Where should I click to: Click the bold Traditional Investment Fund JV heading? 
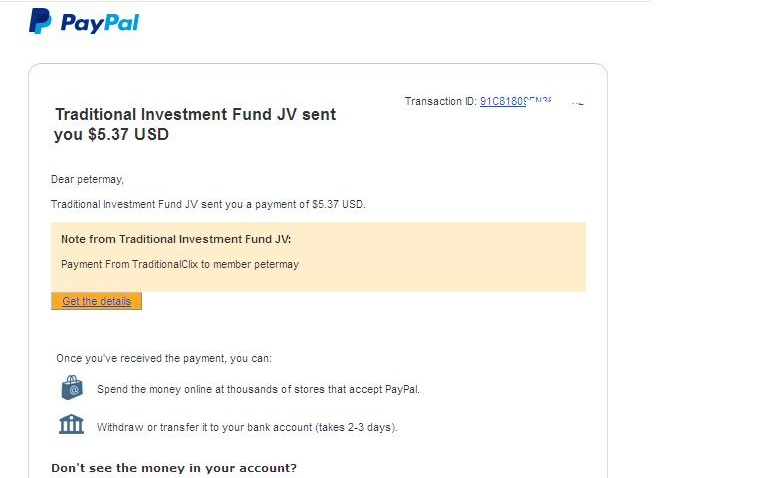coord(195,115)
